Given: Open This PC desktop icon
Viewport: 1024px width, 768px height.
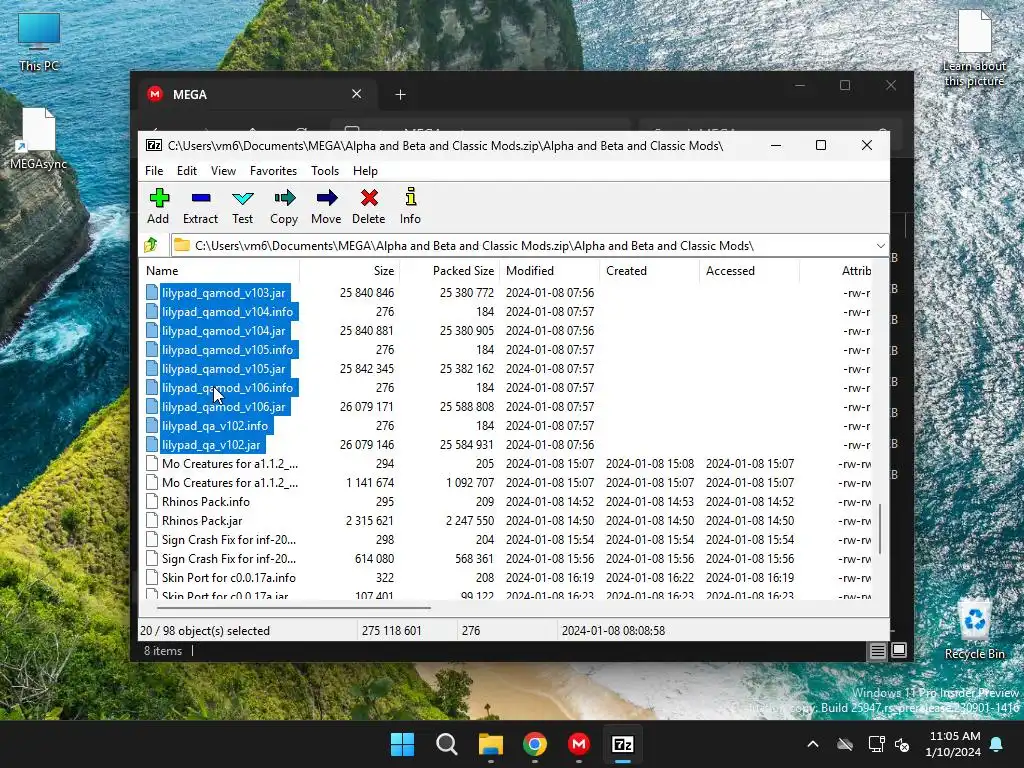Looking at the screenshot, I should point(39,42).
